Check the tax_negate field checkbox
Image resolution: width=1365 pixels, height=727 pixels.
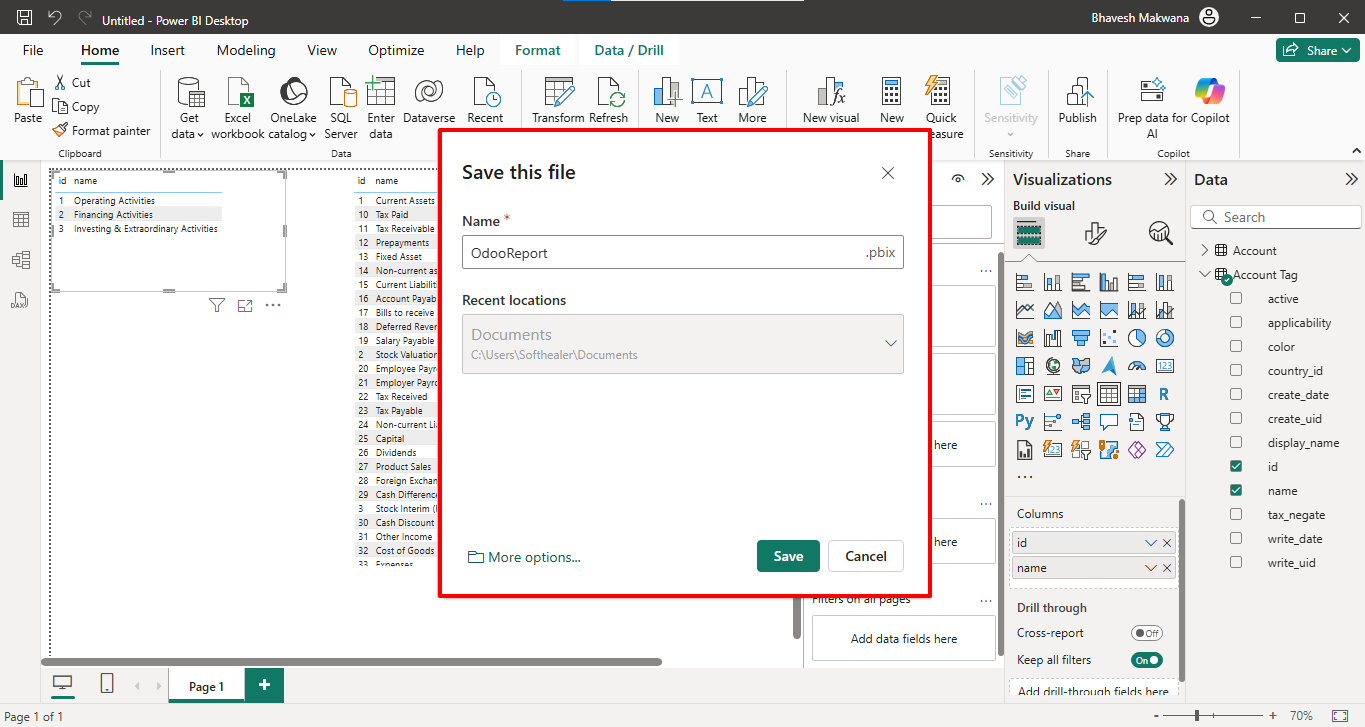click(1236, 515)
